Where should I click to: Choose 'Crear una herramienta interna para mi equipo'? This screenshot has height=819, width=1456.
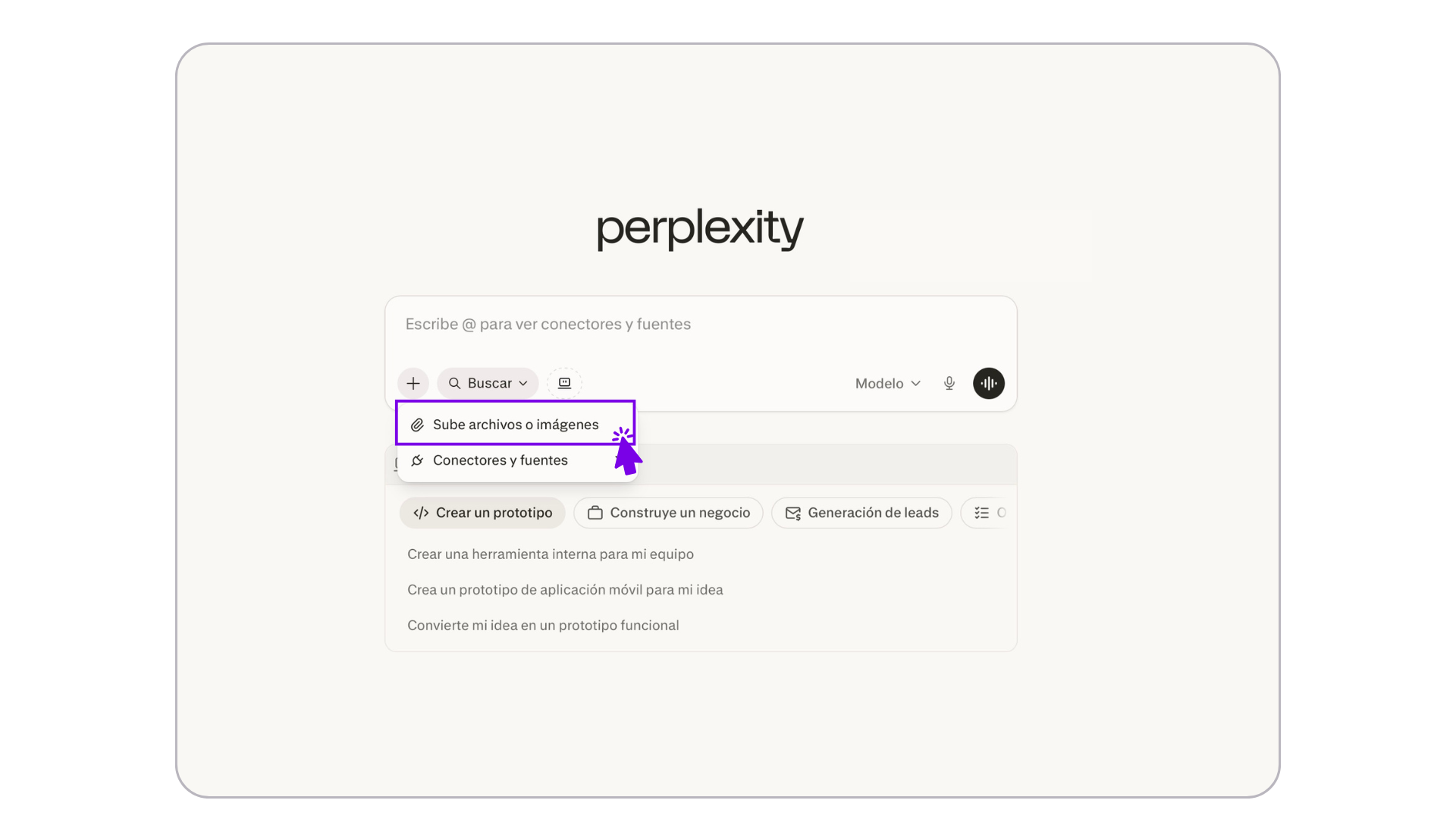coord(551,554)
